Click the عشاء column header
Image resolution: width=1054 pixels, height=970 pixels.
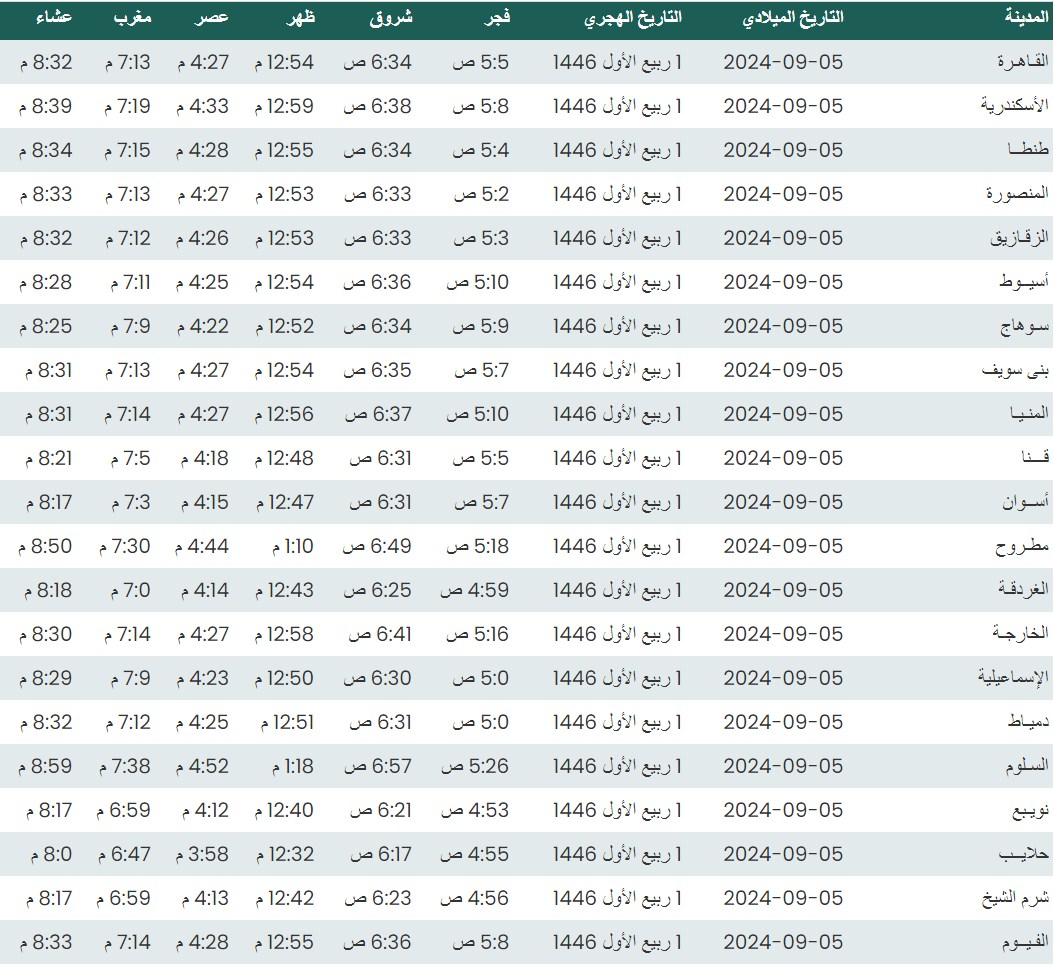[54, 18]
